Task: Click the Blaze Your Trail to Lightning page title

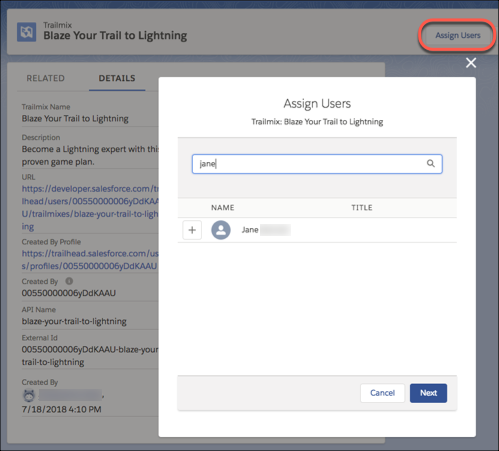Action: 115,35
